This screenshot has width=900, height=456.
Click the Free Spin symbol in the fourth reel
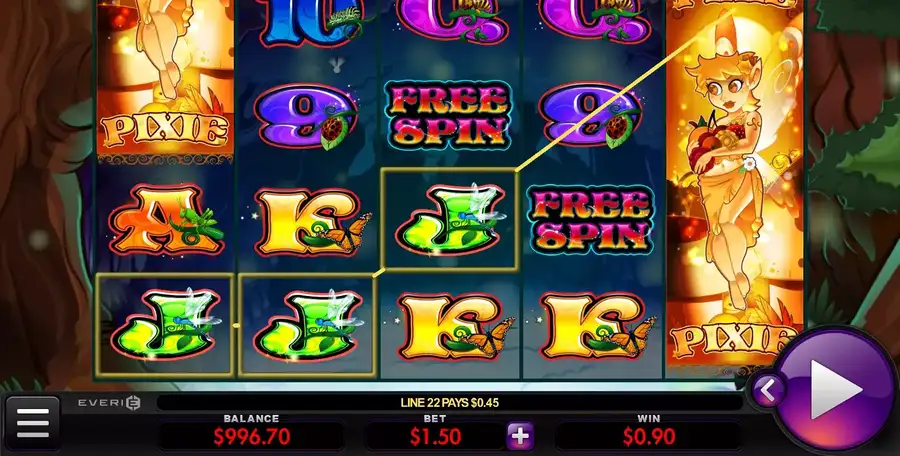point(591,220)
